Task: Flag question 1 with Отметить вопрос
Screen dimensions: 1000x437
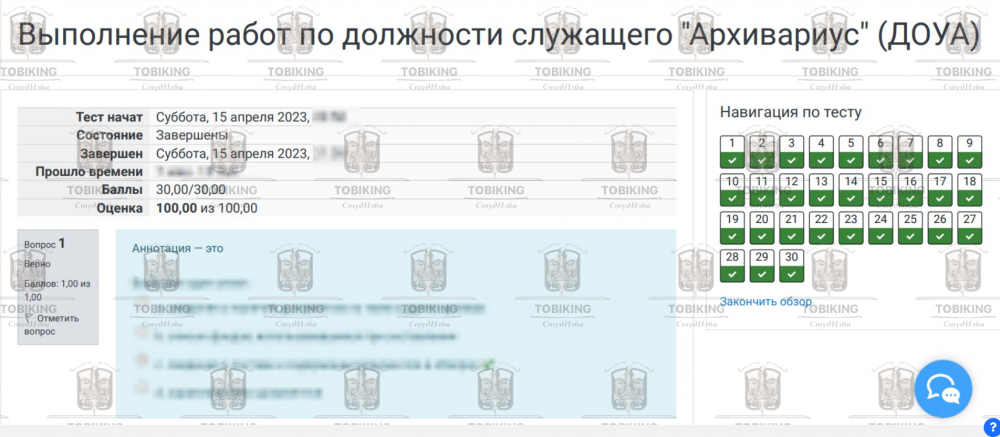Action: [53, 324]
